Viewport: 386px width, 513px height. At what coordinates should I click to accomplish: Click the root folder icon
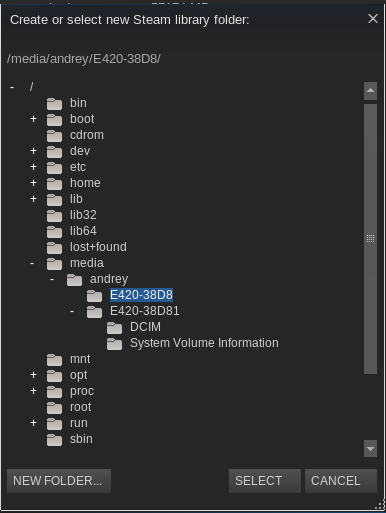pos(54,408)
